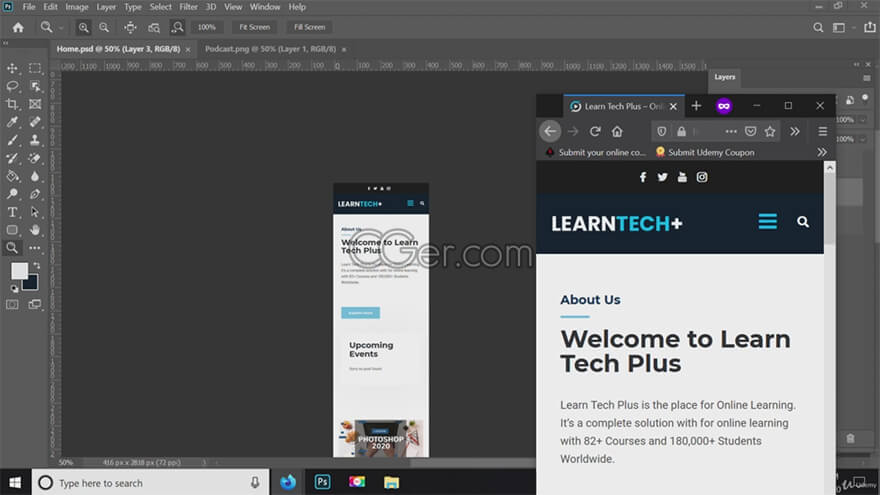Select the Healing Brush tool

coord(35,122)
